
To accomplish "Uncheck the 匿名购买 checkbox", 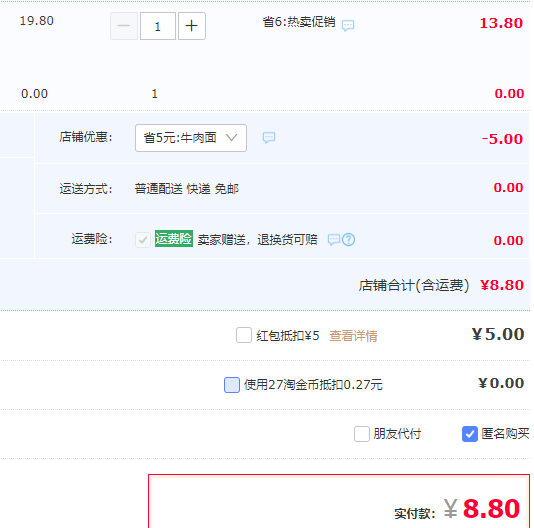I will pyautogui.click(x=470, y=434).
